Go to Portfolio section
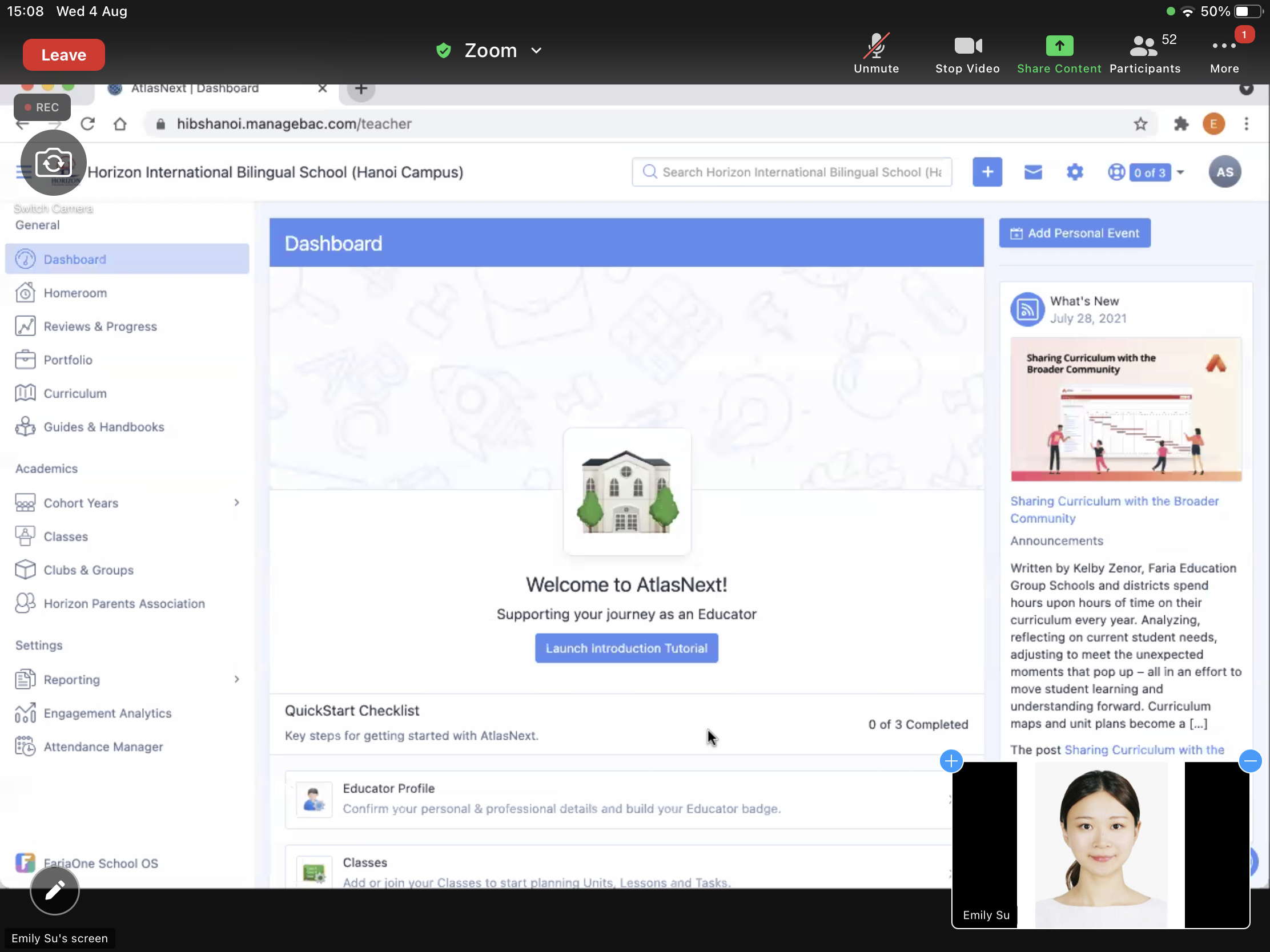Image resolution: width=1270 pixels, height=952 pixels. (127, 360)
